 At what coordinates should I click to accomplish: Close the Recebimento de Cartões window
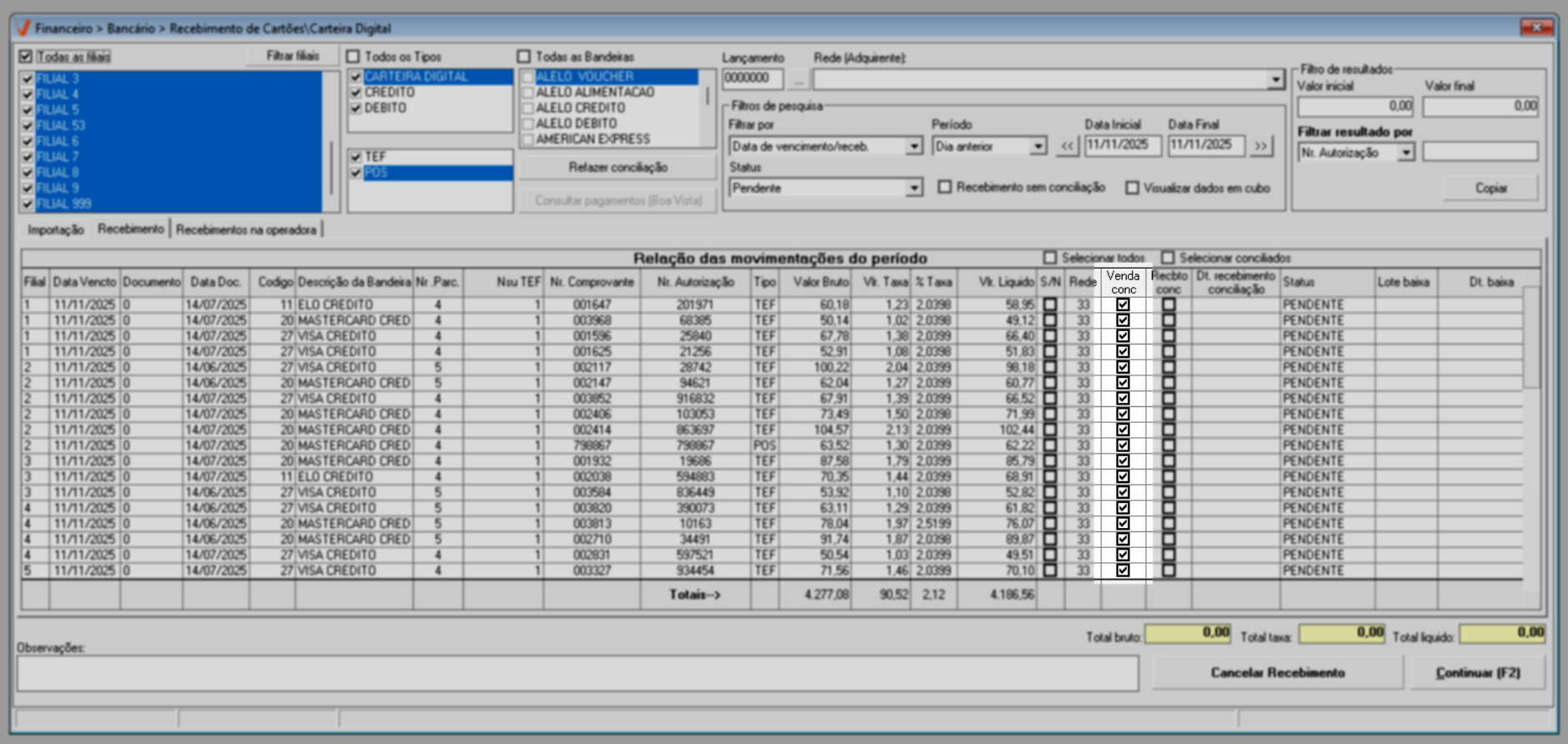click(1535, 28)
